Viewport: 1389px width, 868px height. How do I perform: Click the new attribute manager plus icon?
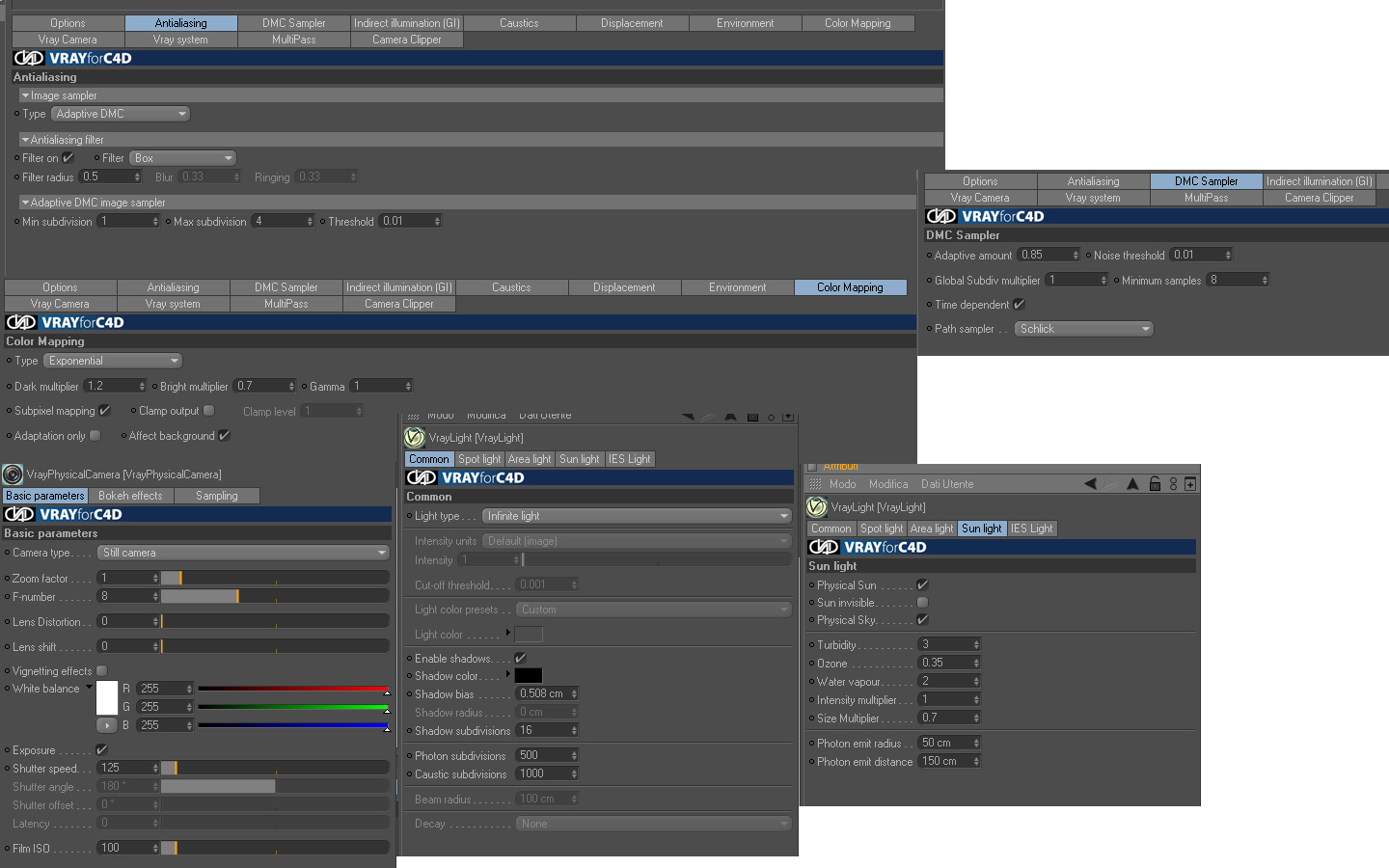pyautogui.click(x=1190, y=484)
